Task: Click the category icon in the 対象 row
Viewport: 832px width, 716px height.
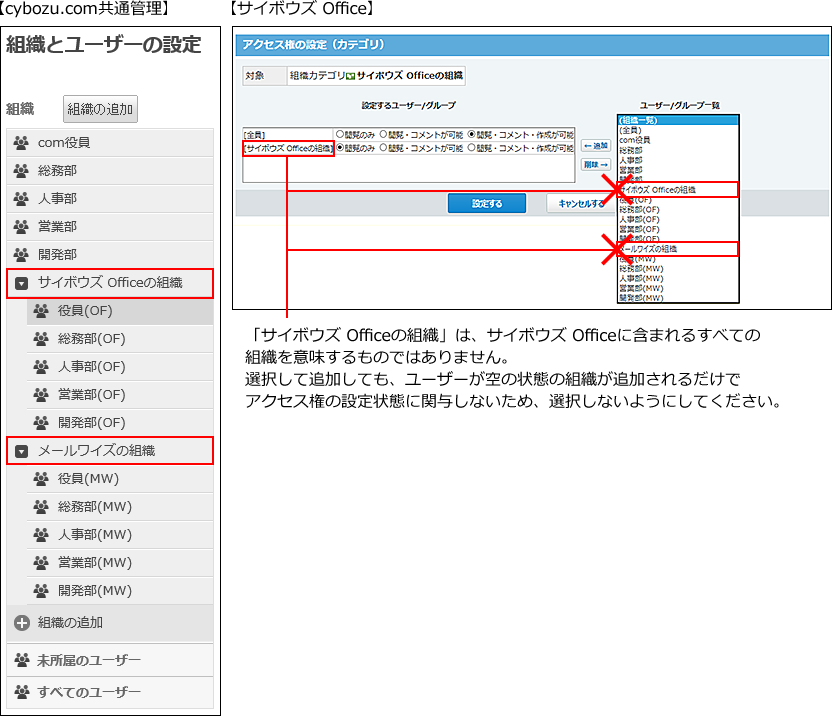Action: (x=350, y=76)
